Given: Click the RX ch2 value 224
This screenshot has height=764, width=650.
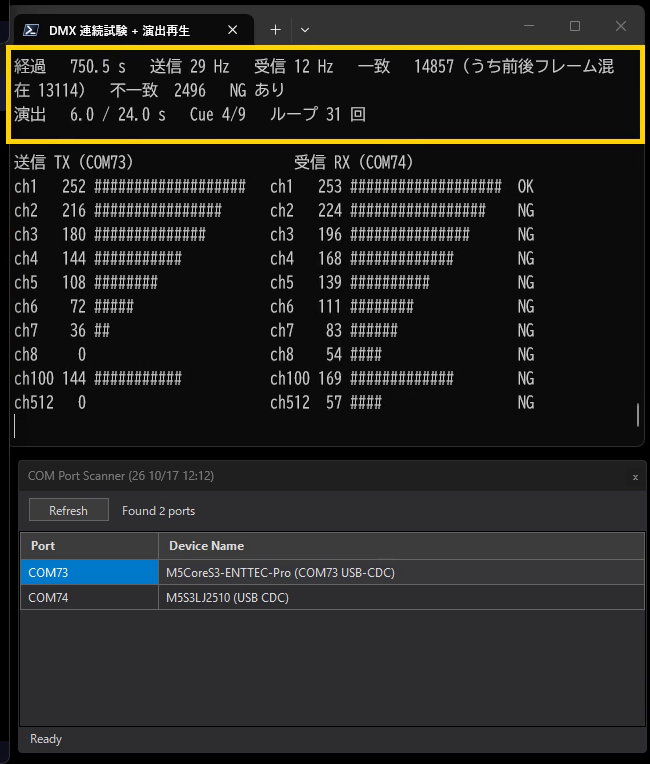Looking at the screenshot, I should 330,210.
